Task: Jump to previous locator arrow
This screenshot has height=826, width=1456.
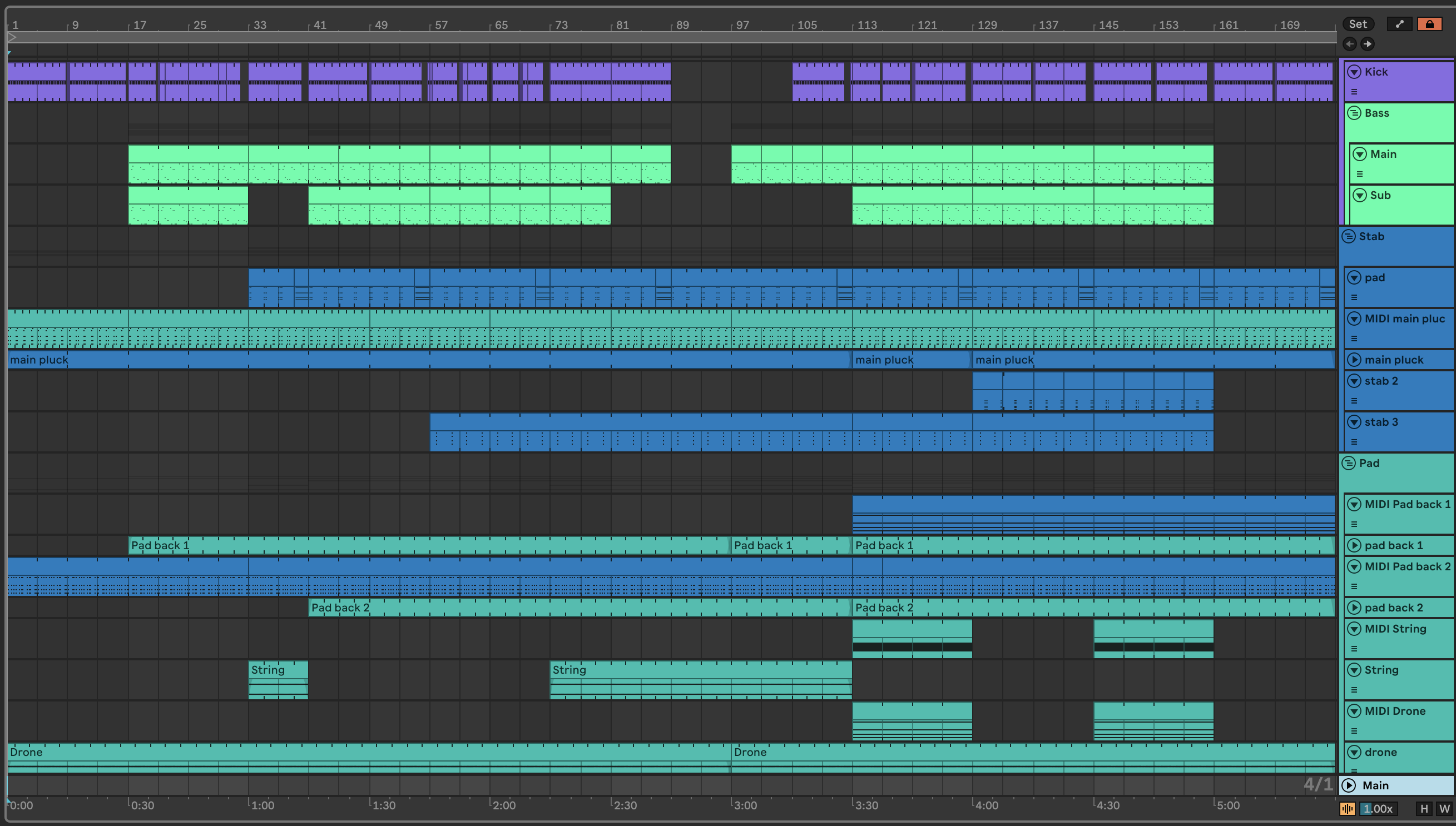Action: (x=1350, y=44)
